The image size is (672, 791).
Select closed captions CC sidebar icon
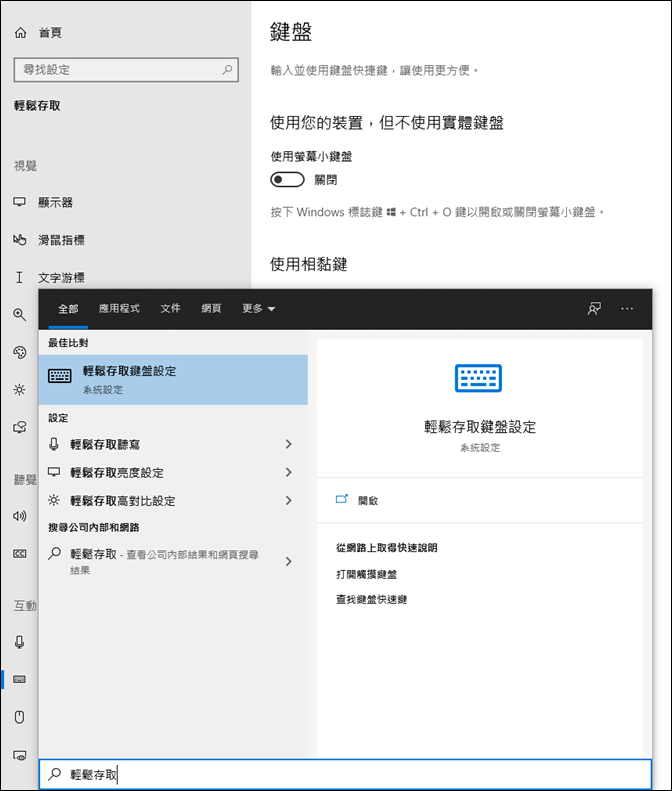click(20, 553)
